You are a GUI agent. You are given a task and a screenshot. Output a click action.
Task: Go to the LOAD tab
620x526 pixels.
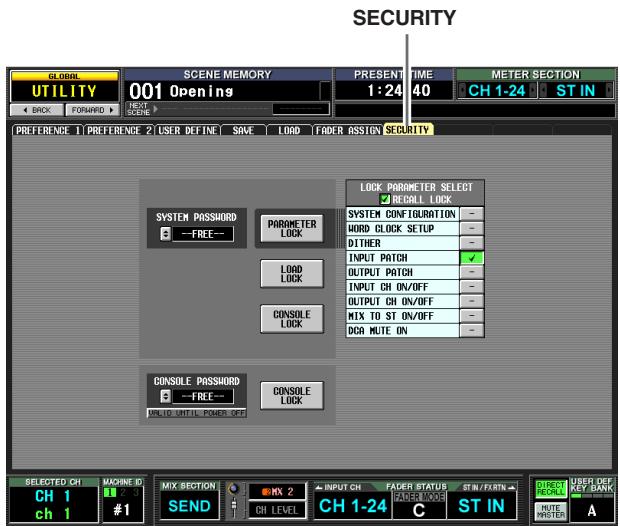tap(289, 131)
